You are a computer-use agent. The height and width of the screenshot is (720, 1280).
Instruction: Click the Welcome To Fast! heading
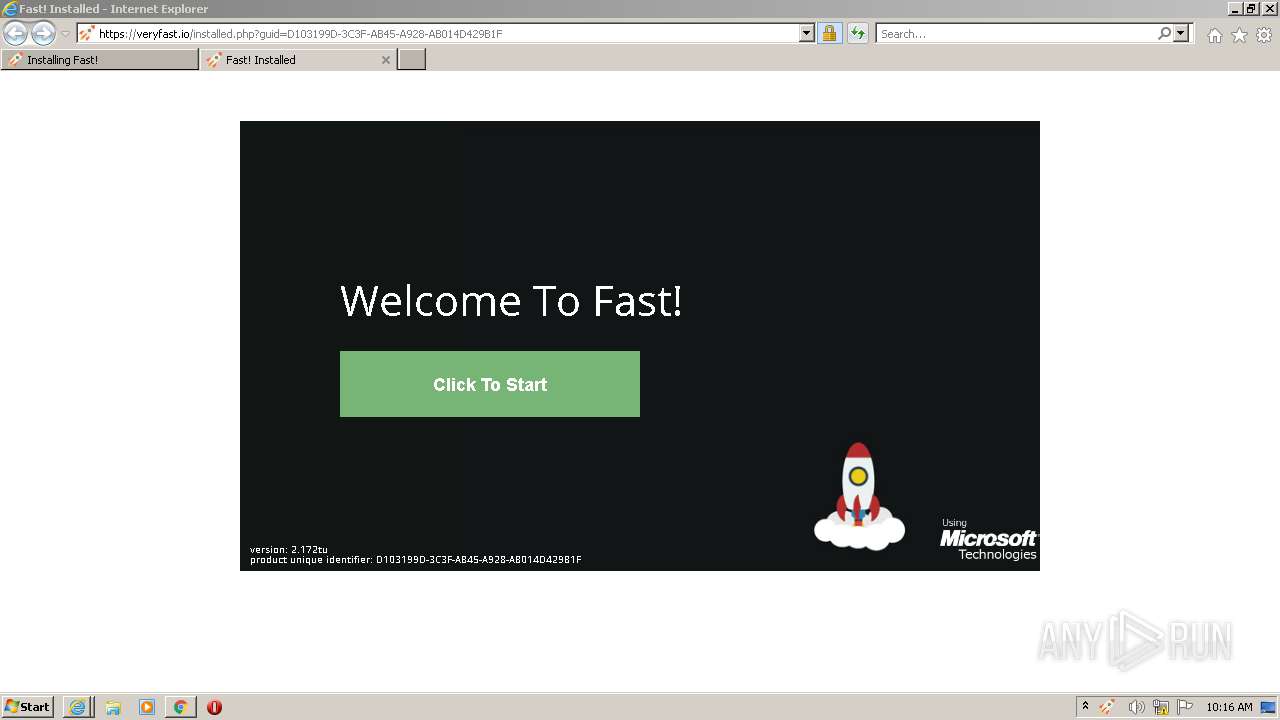[511, 301]
